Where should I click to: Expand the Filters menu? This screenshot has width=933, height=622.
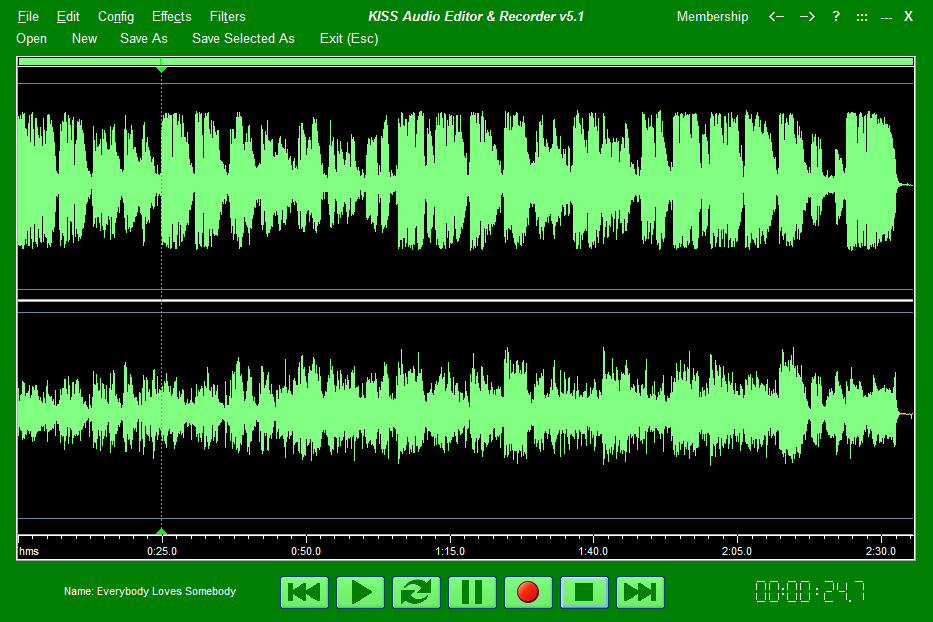(227, 16)
